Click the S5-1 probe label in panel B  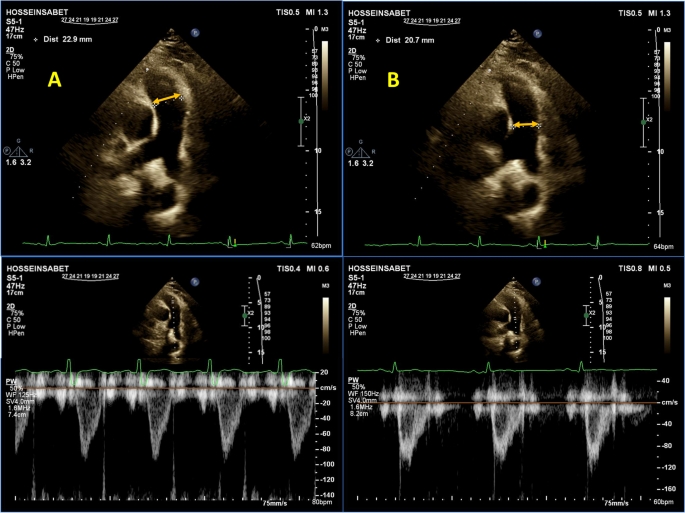point(357,22)
